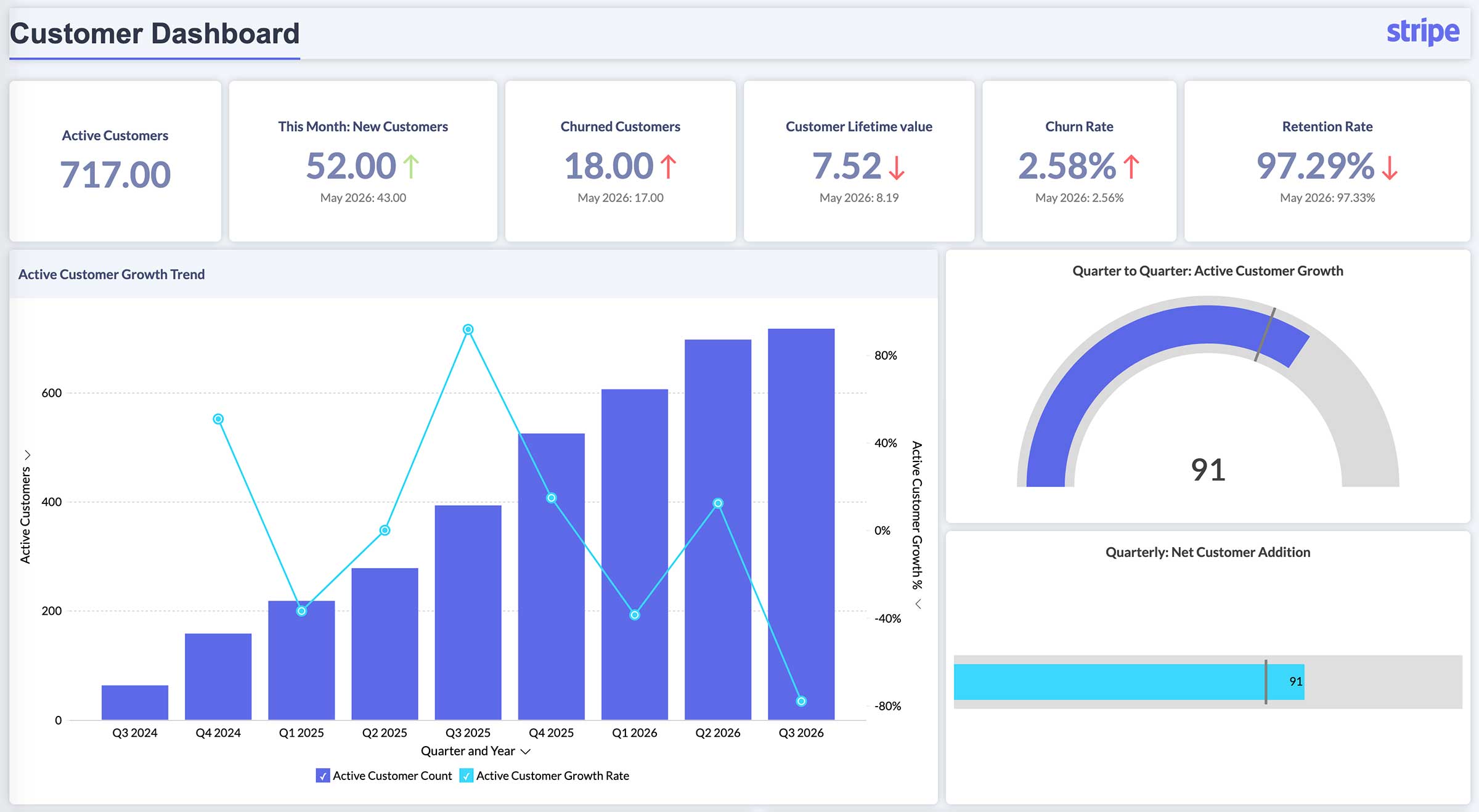This screenshot has height=812, width=1479.
Task: Click the gauge center value 91
Action: pyautogui.click(x=1208, y=470)
